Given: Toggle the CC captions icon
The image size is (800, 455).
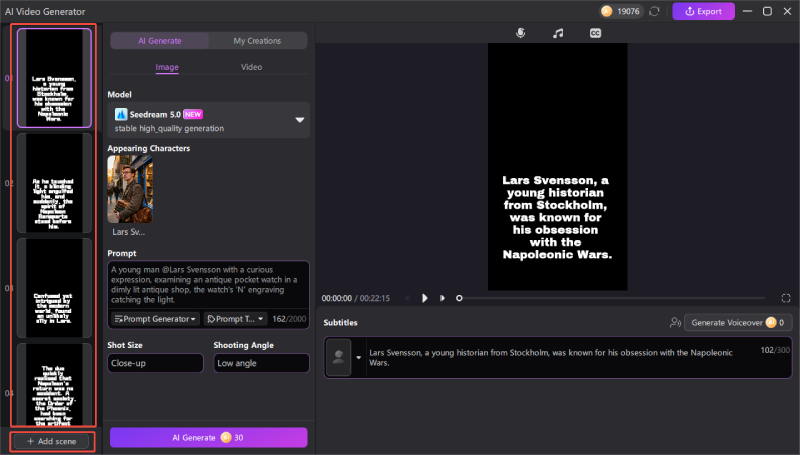Looking at the screenshot, I should [x=595, y=33].
